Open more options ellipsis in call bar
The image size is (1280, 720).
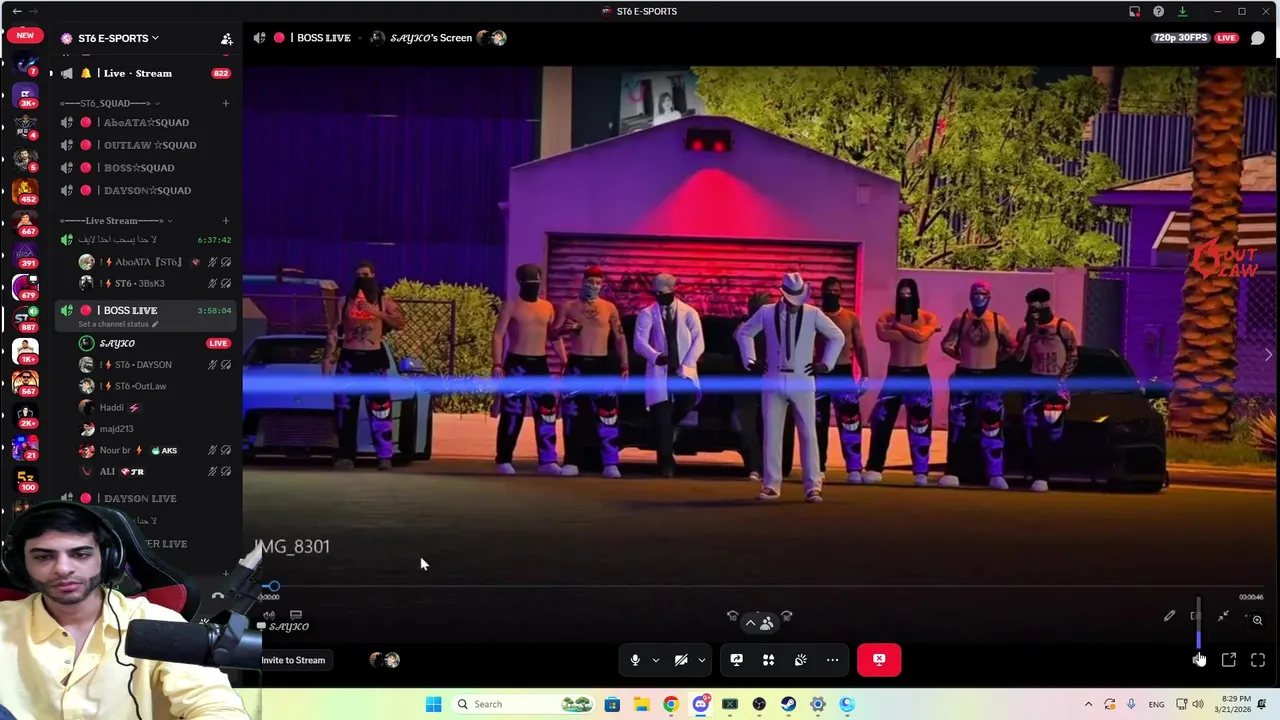click(x=832, y=660)
